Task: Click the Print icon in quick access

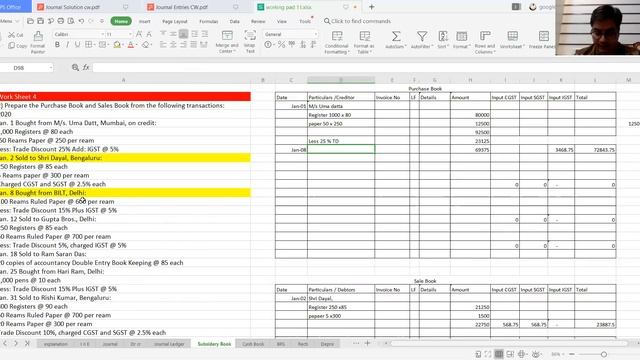Action: tap(61, 21)
